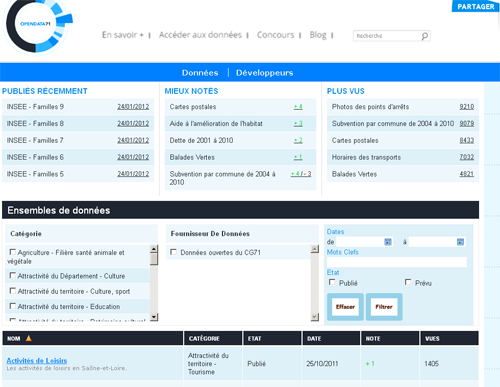500x387 pixels.
Task: Check Attractivité du Département - Culture
Action: (13, 275)
